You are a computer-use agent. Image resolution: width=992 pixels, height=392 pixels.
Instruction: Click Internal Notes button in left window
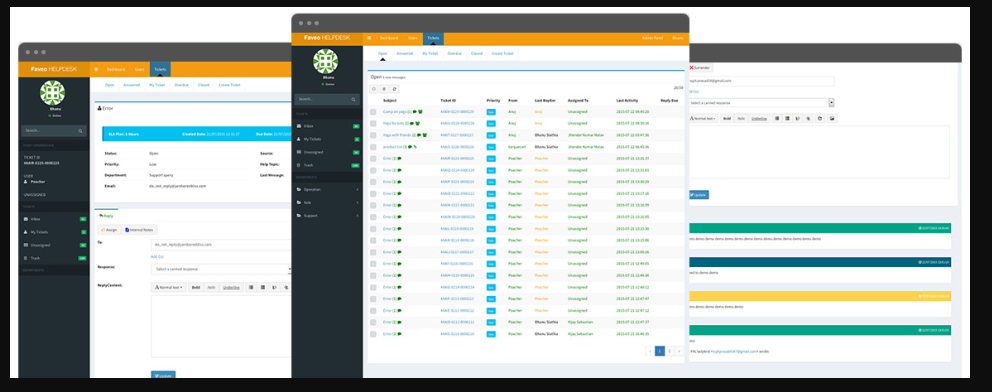coord(140,230)
